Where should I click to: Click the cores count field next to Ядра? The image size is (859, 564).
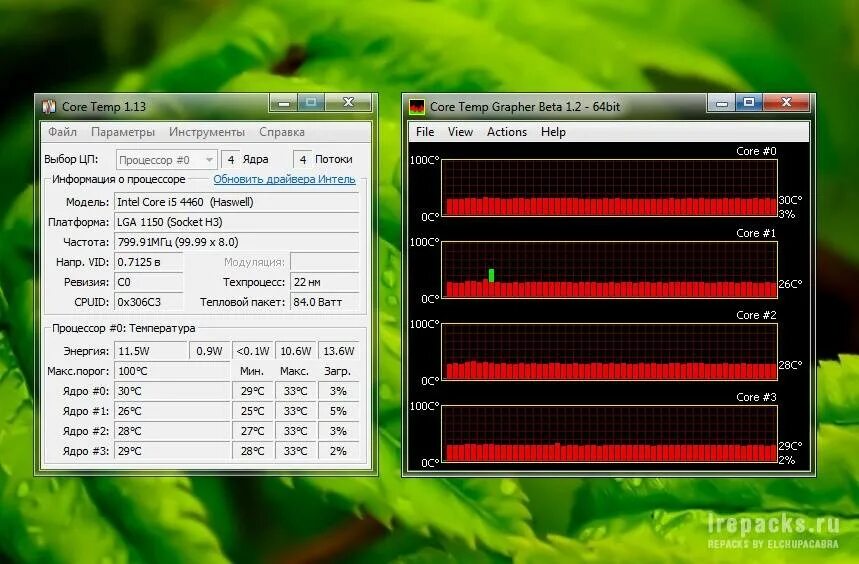pyautogui.click(x=231, y=160)
